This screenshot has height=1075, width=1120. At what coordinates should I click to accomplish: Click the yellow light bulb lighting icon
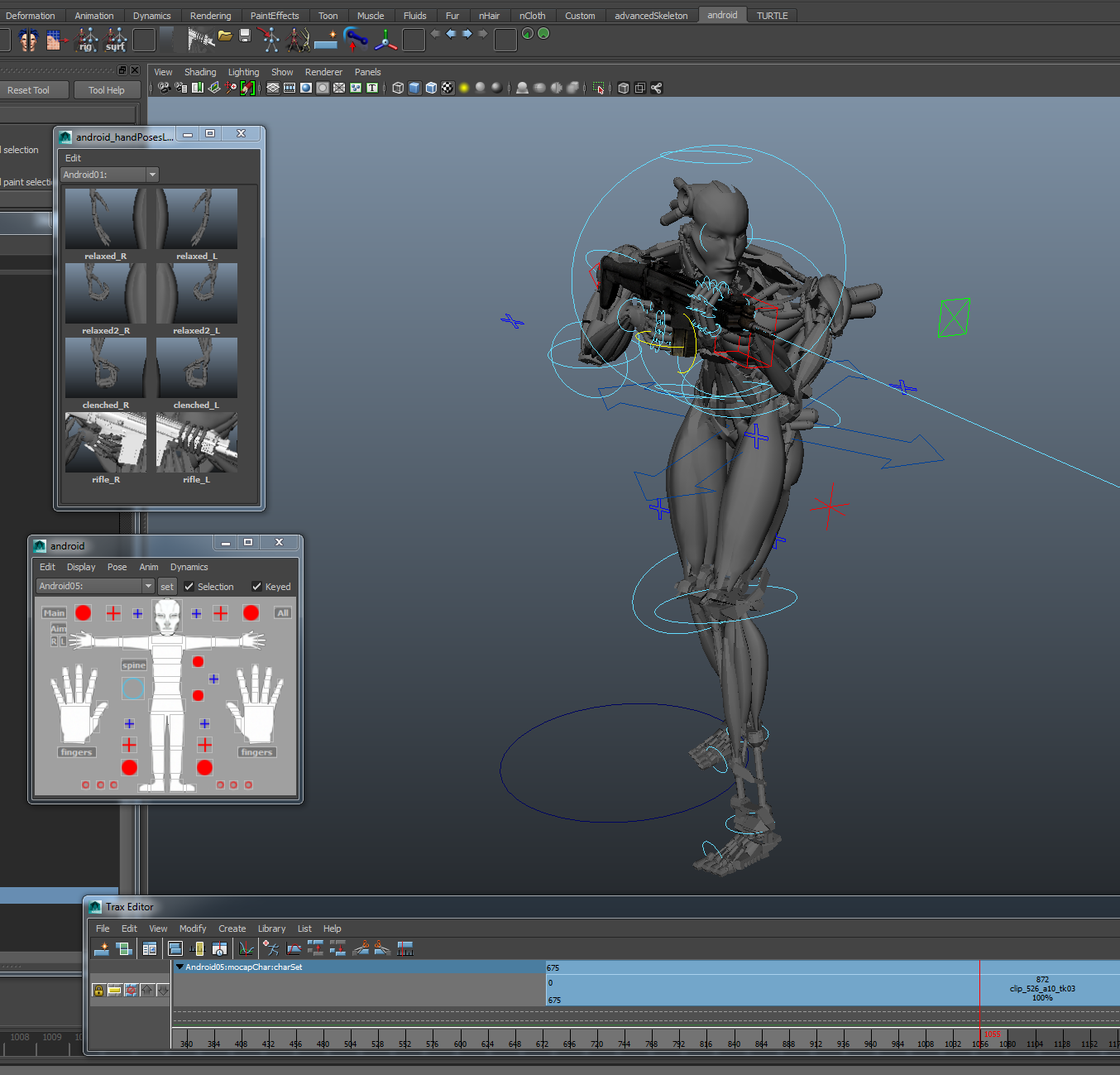(464, 88)
